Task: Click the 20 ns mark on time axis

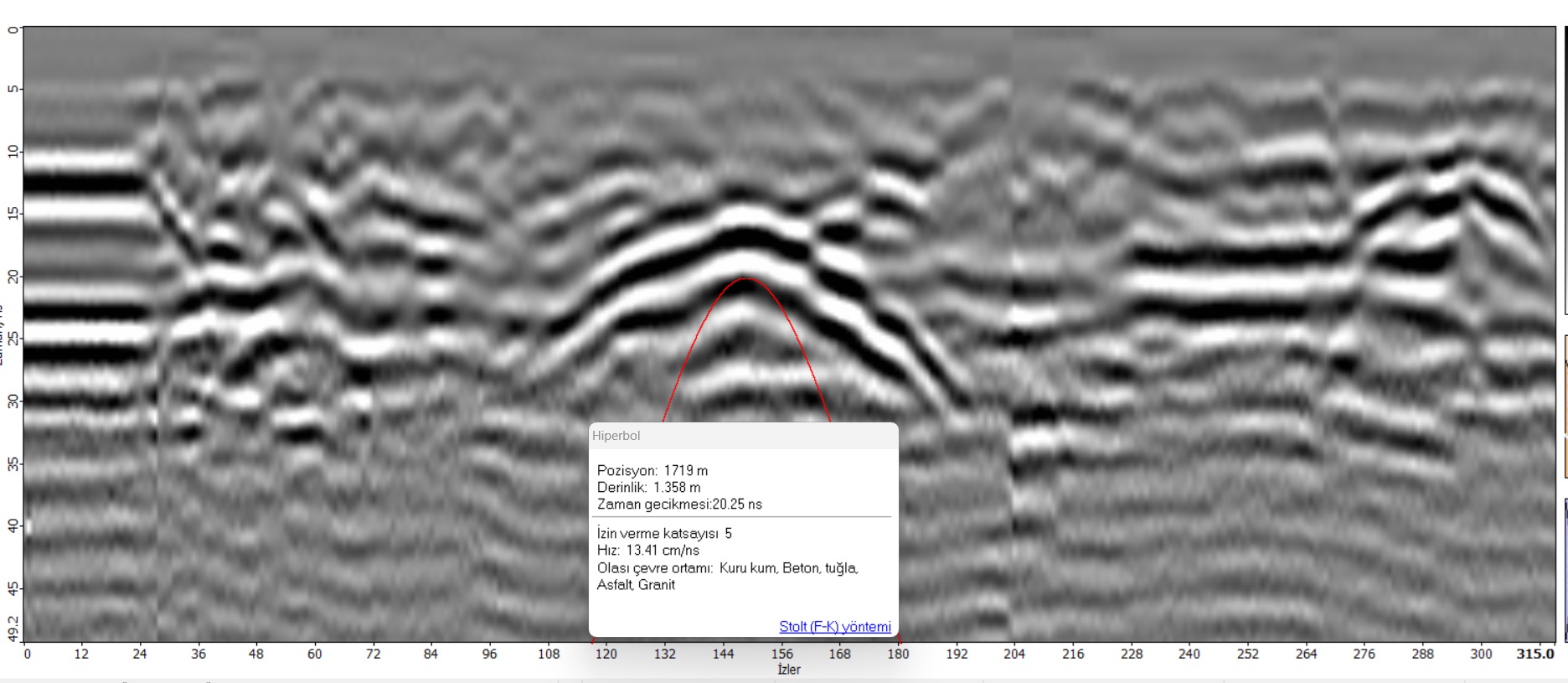Action: click(x=13, y=277)
